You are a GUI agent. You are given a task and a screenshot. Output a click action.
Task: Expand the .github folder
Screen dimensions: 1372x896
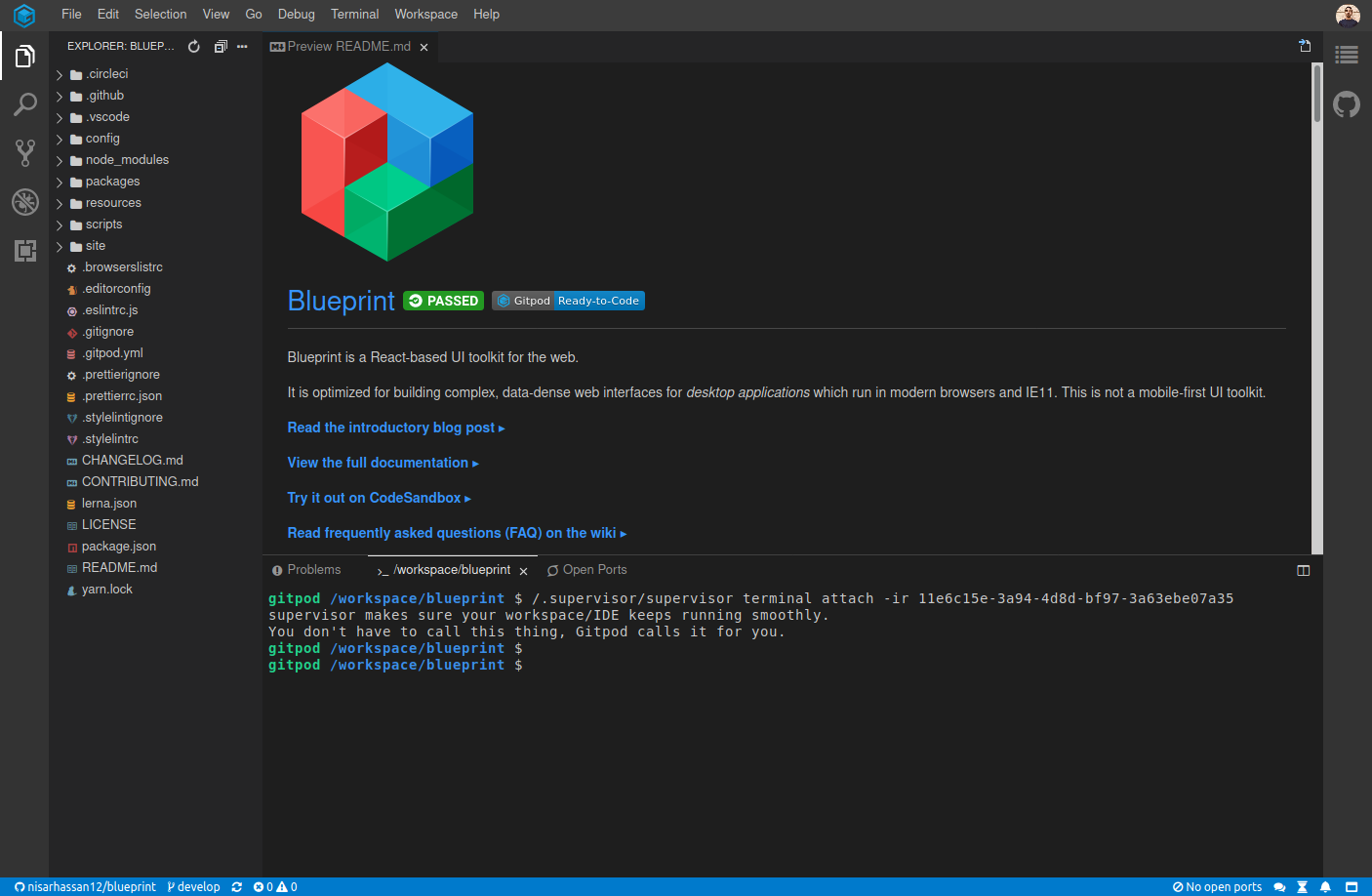point(101,95)
